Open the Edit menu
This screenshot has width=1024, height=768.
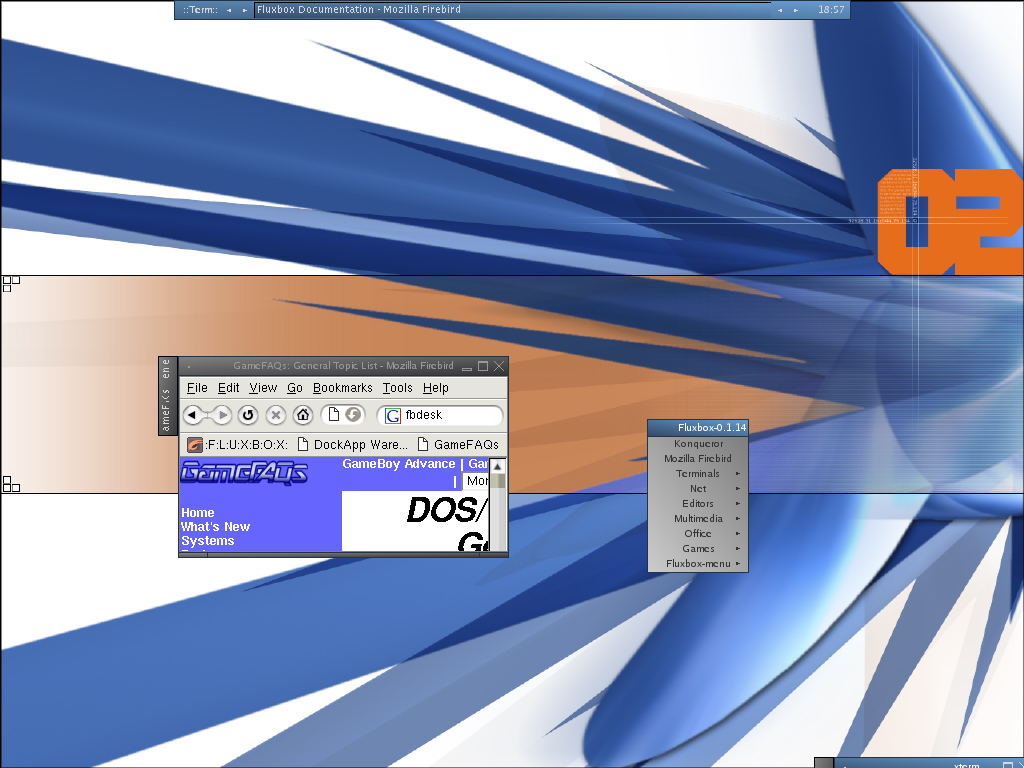229,388
